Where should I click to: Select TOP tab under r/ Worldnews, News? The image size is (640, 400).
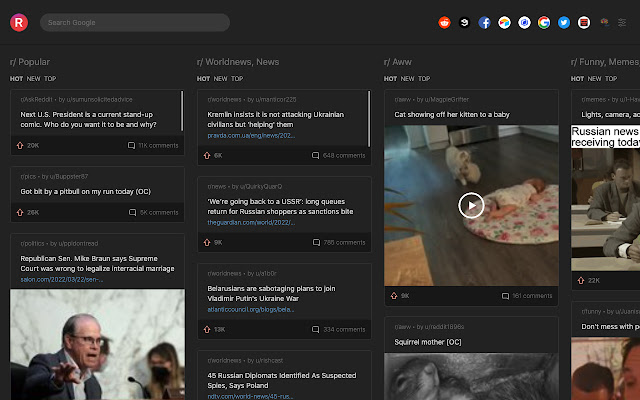[x=237, y=78]
